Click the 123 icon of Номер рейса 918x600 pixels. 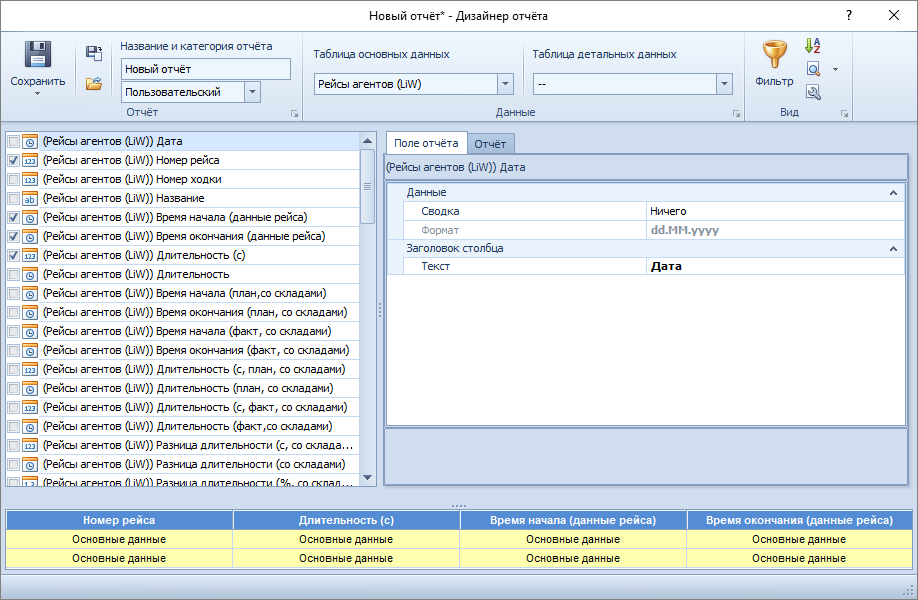pyautogui.click(x=30, y=160)
